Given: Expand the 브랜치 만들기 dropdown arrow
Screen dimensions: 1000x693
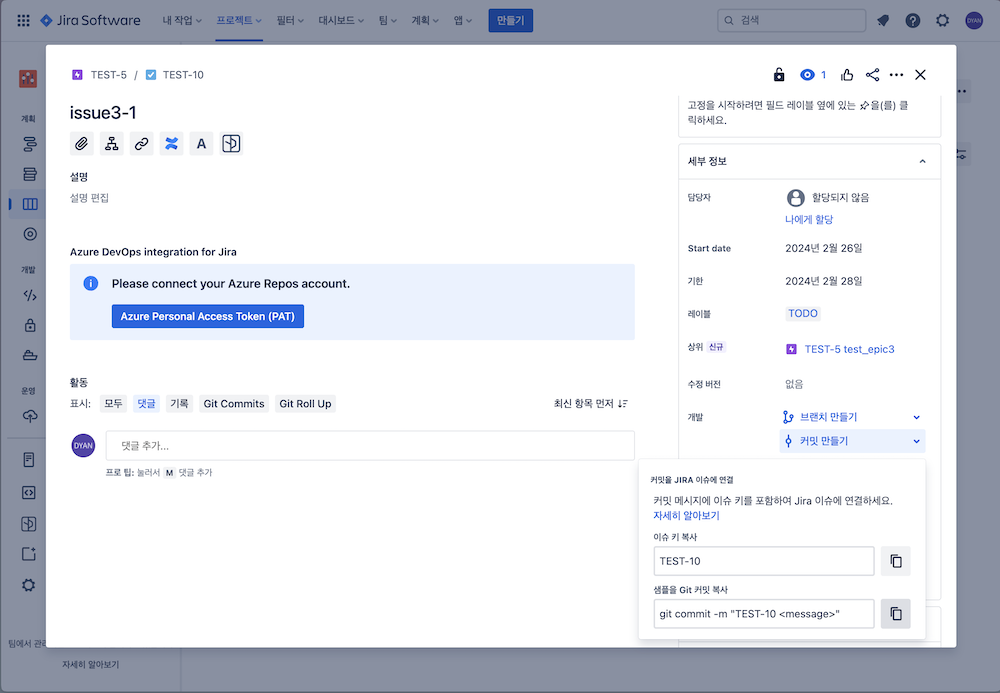Looking at the screenshot, I should coord(916,417).
